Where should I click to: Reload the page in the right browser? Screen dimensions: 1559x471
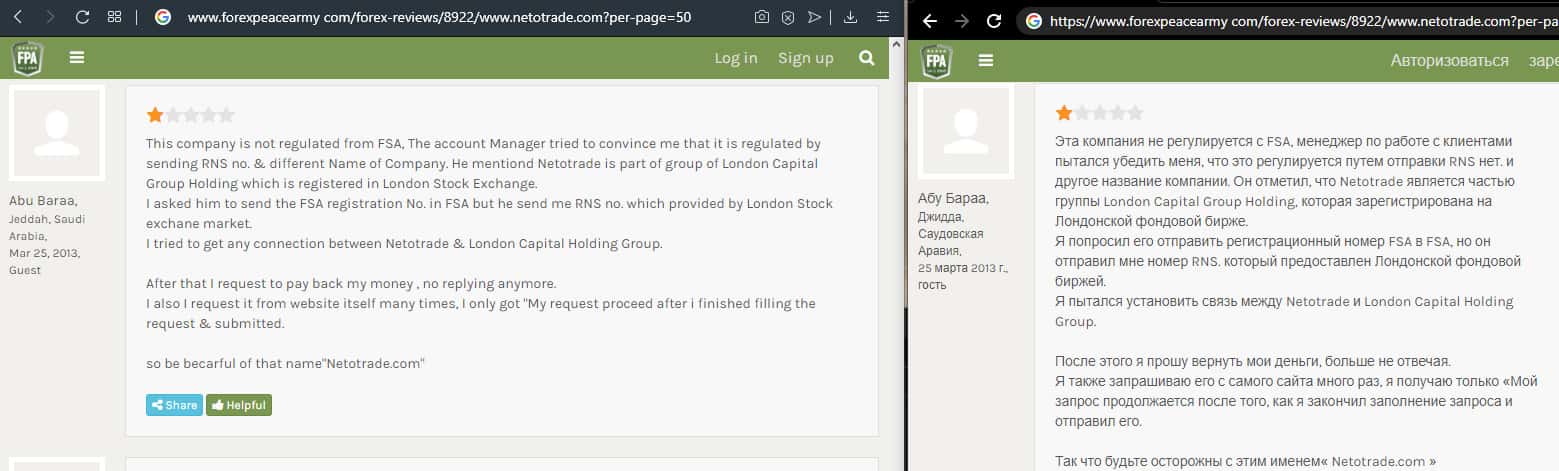pos(994,20)
